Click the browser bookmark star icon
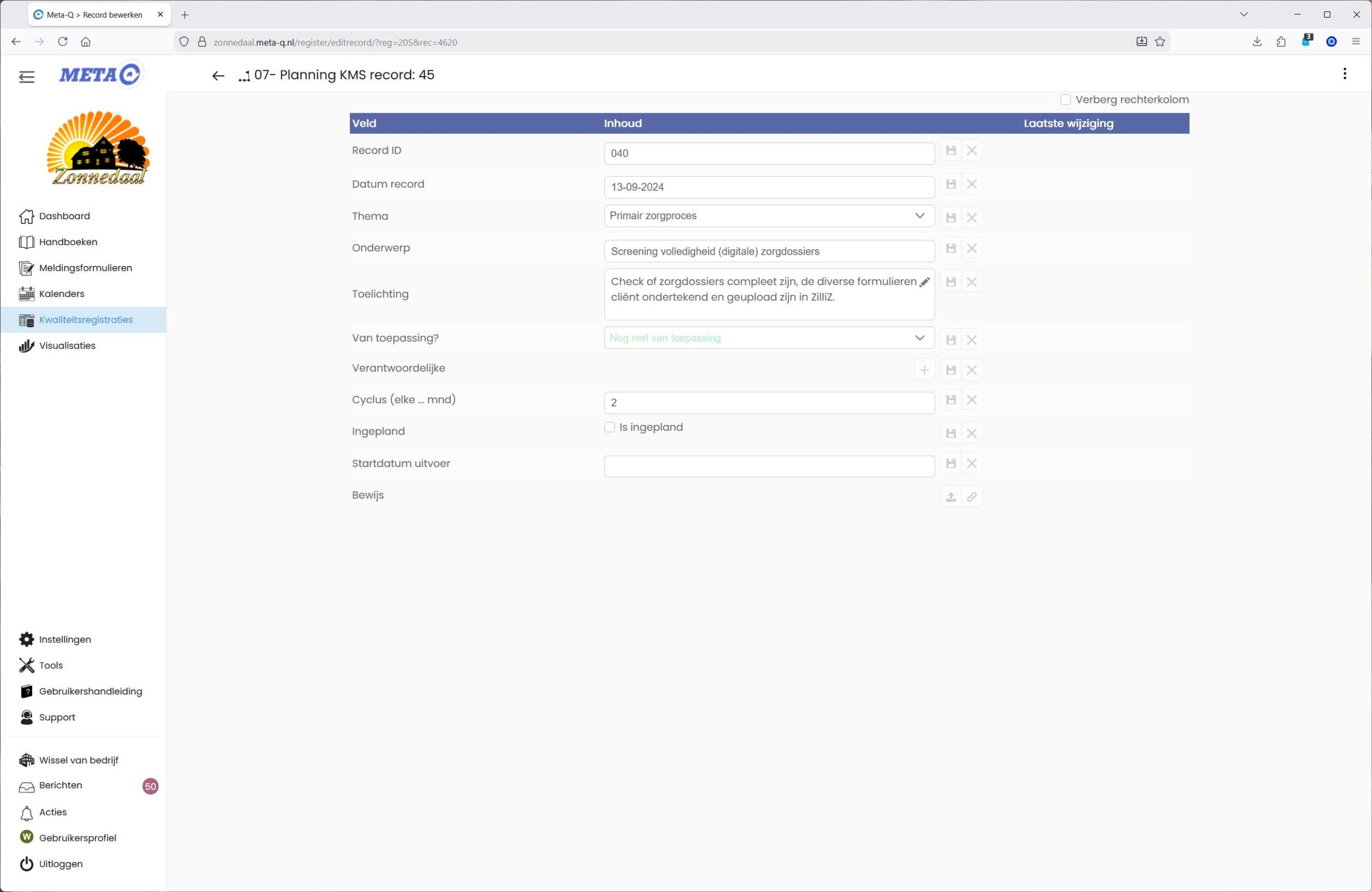 click(x=1160, y=41)
